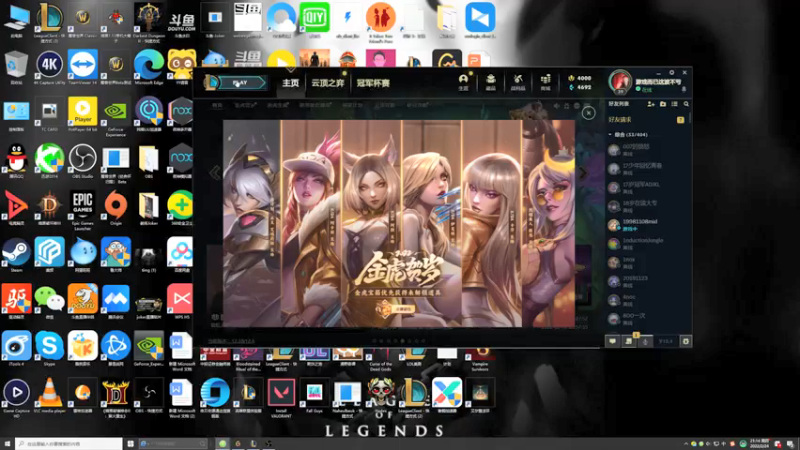Screen dimensions: 800x450
Task: Open the missions icon with the notification badge
Action: 629,341
